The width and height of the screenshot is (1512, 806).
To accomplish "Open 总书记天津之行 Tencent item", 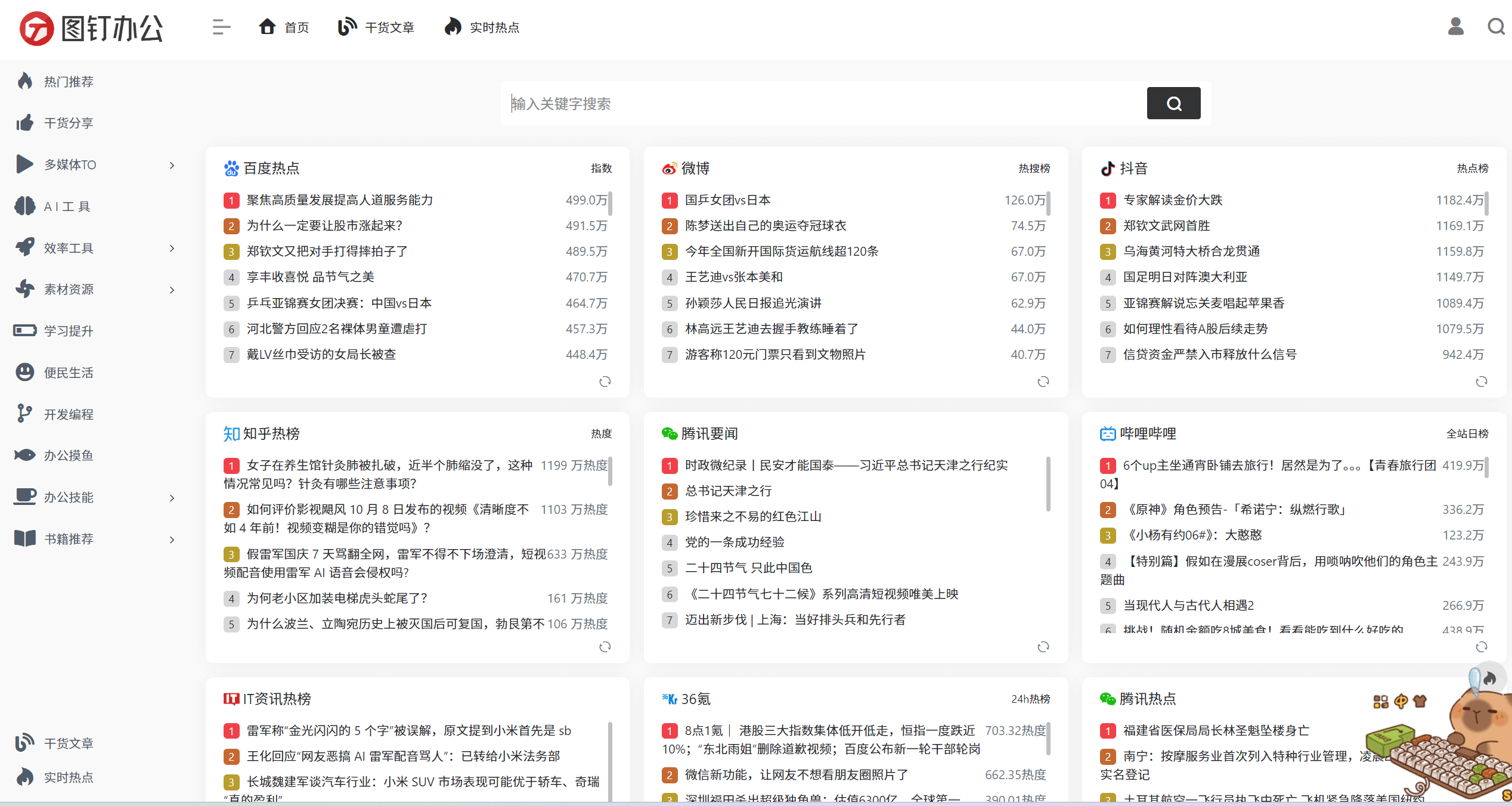I will 728,491.
